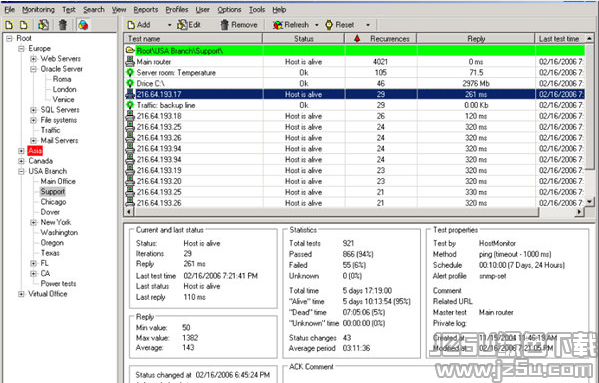Select the Roma tree item

click(x=62, y=79)
